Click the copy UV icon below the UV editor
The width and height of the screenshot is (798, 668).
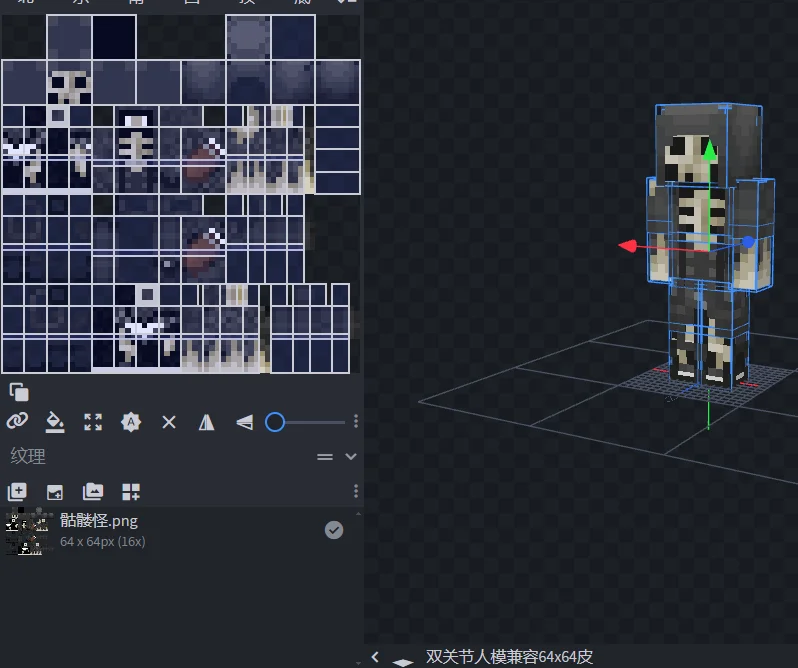pos(19,392)
